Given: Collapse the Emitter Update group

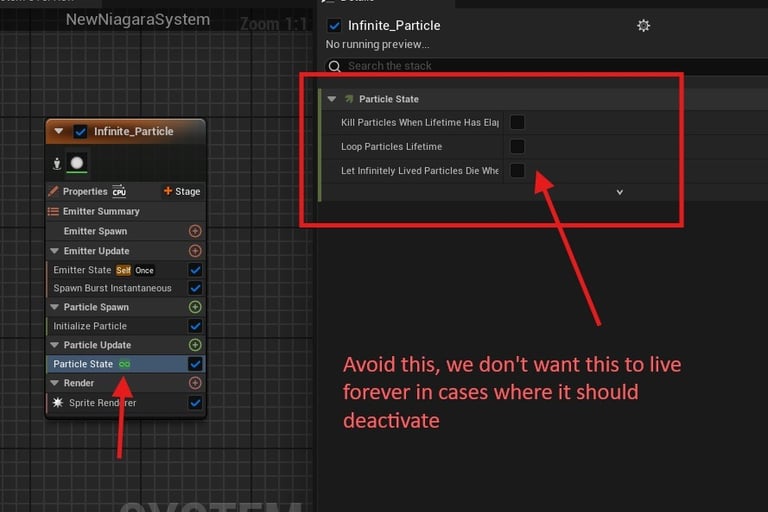Looking at the screenshot, I should [x=54, y=251].
